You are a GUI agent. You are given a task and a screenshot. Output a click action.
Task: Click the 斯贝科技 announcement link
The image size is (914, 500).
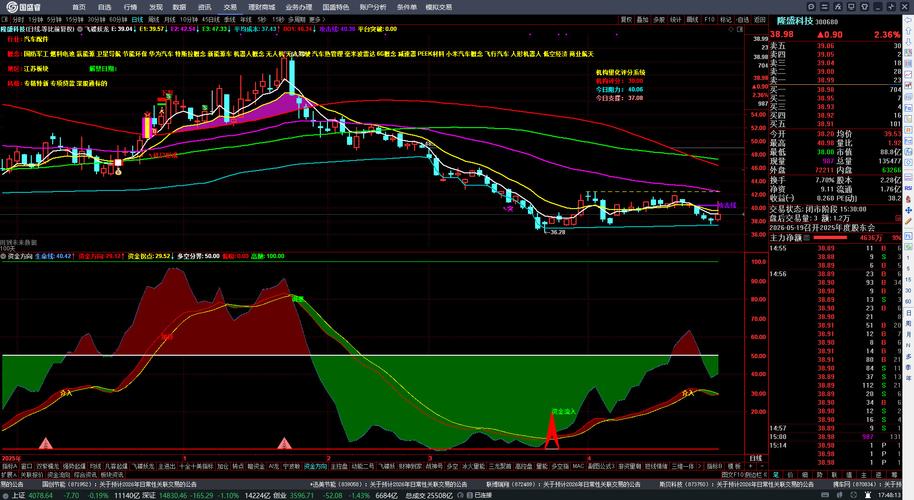coord(736,484)
